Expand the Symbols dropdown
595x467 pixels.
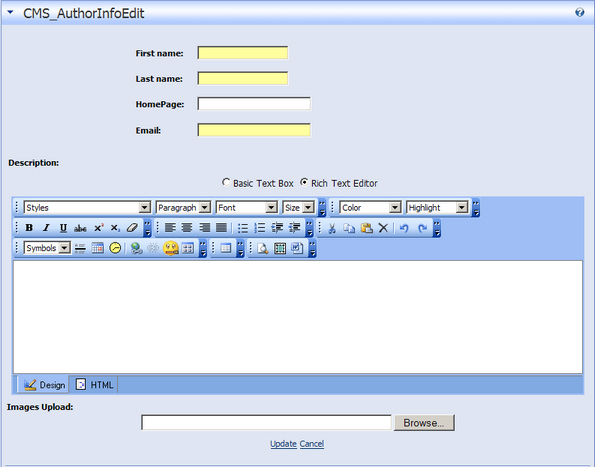(47, 248)
